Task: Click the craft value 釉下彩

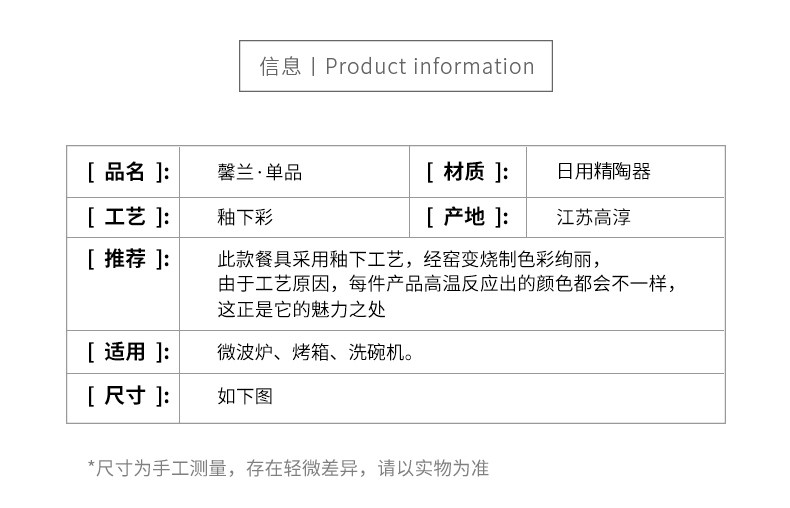Action: pos(245,217)
